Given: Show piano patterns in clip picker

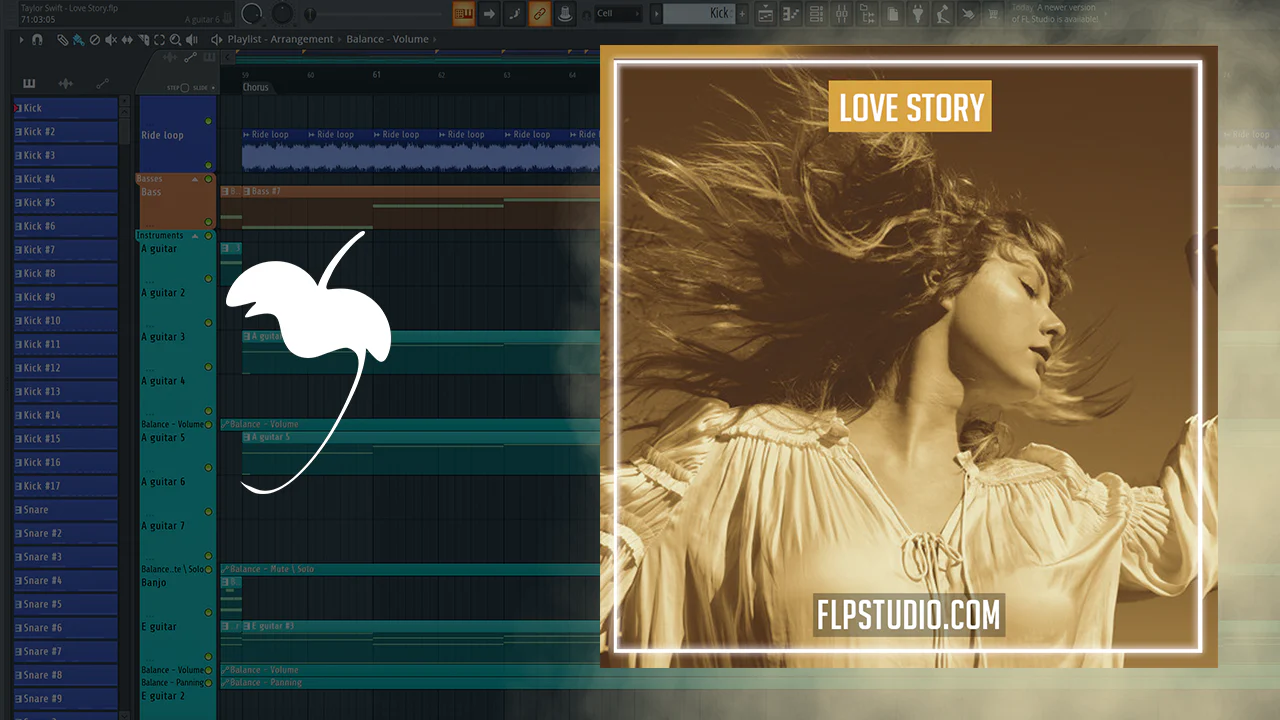Looking at the screenshot, I should pyautogui.click(x=29, y=84).
